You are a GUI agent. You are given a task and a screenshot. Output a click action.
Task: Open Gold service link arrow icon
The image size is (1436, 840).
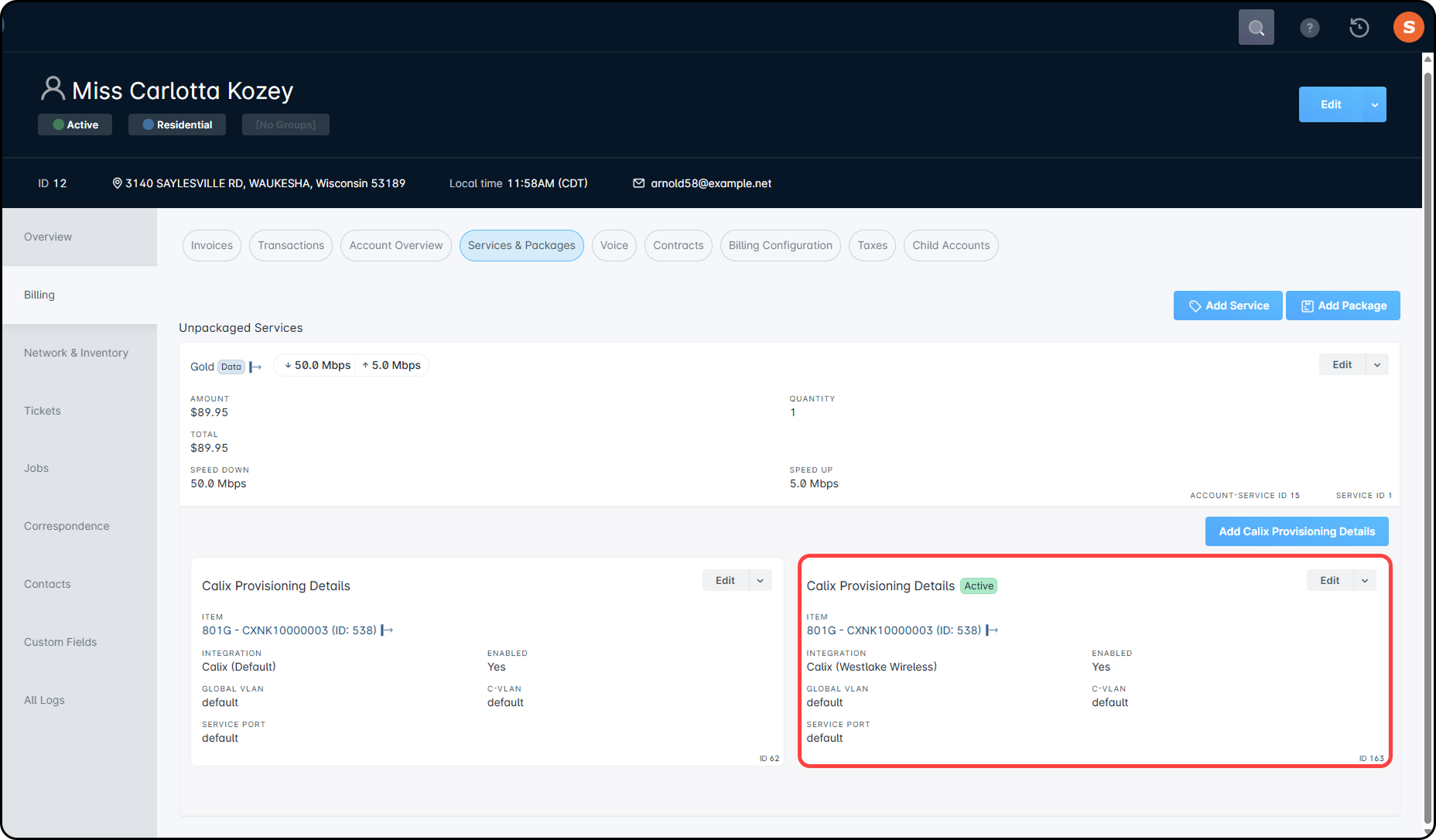[255, 367]
